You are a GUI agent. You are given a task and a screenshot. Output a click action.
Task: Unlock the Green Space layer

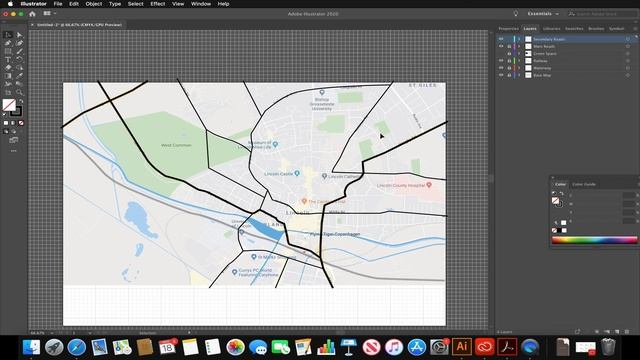[x=509, y=53]
